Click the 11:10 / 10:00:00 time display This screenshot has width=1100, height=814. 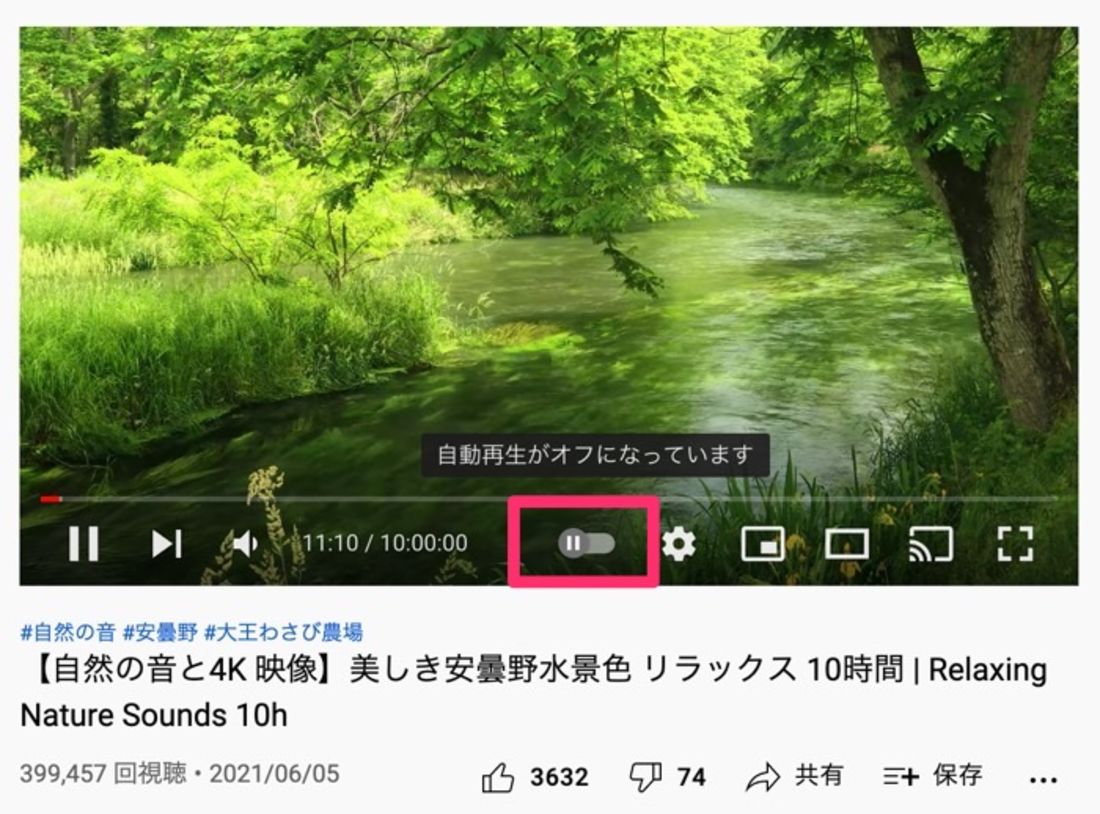(x=385, y=543)
